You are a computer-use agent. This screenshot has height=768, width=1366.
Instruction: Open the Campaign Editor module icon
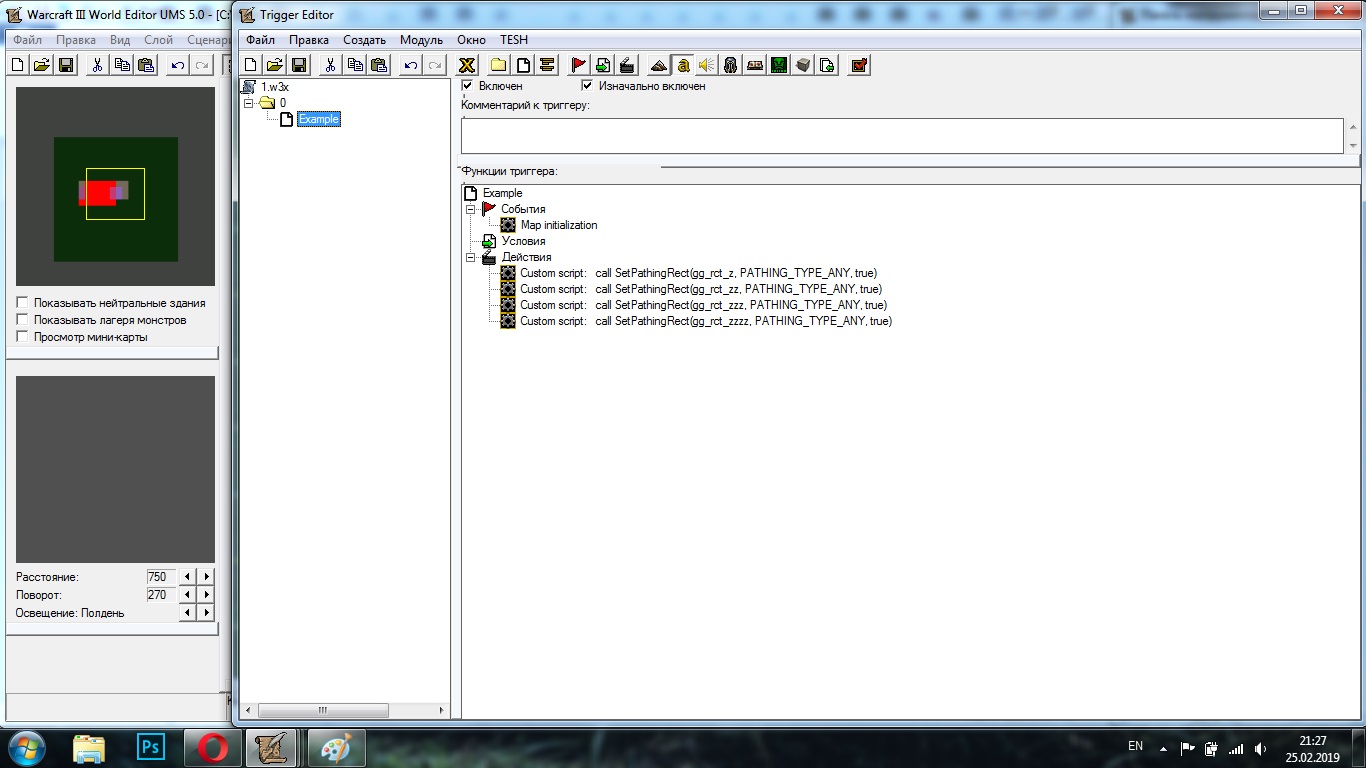(755, 65)
